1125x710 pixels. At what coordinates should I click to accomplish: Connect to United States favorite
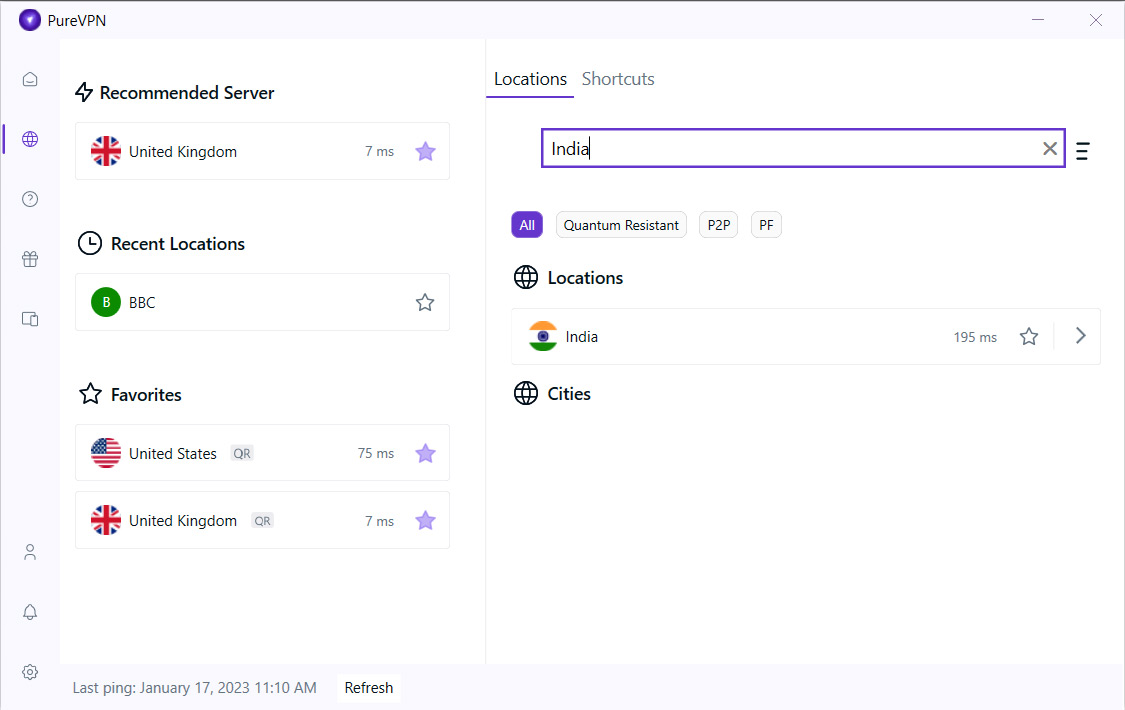click(263, 453)
